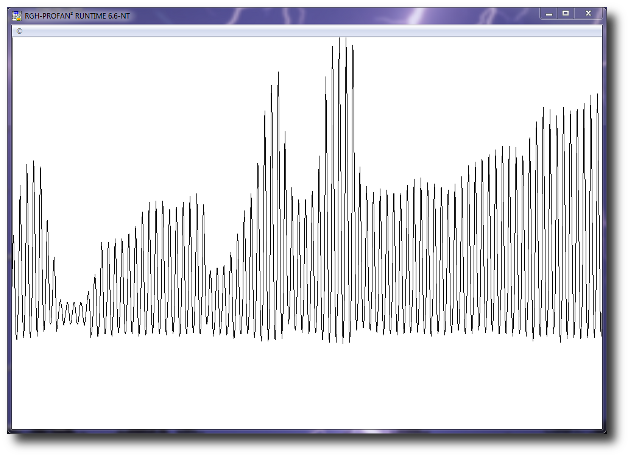Maximize the RGH-PROFAN RUNTIME window

click(x=566, y=14)
